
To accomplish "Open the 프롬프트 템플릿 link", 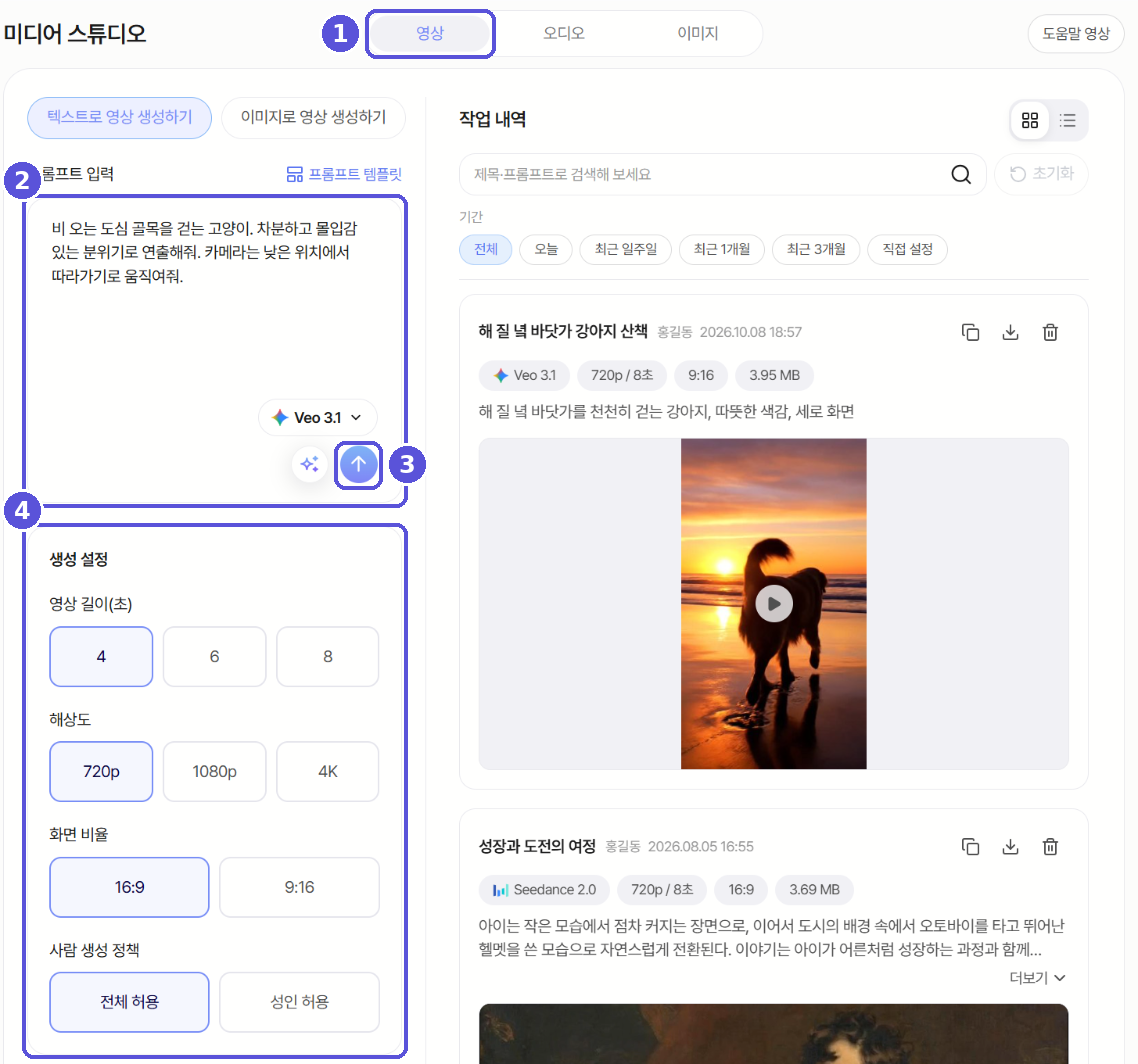I will (x=344, y=174).
